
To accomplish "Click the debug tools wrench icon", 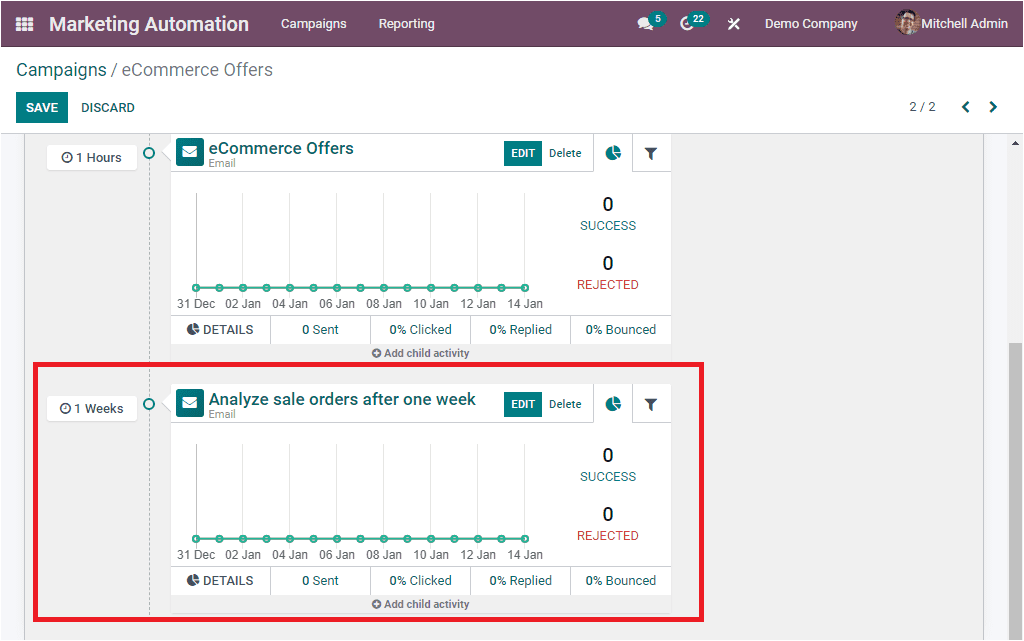I will click(734, 24).
